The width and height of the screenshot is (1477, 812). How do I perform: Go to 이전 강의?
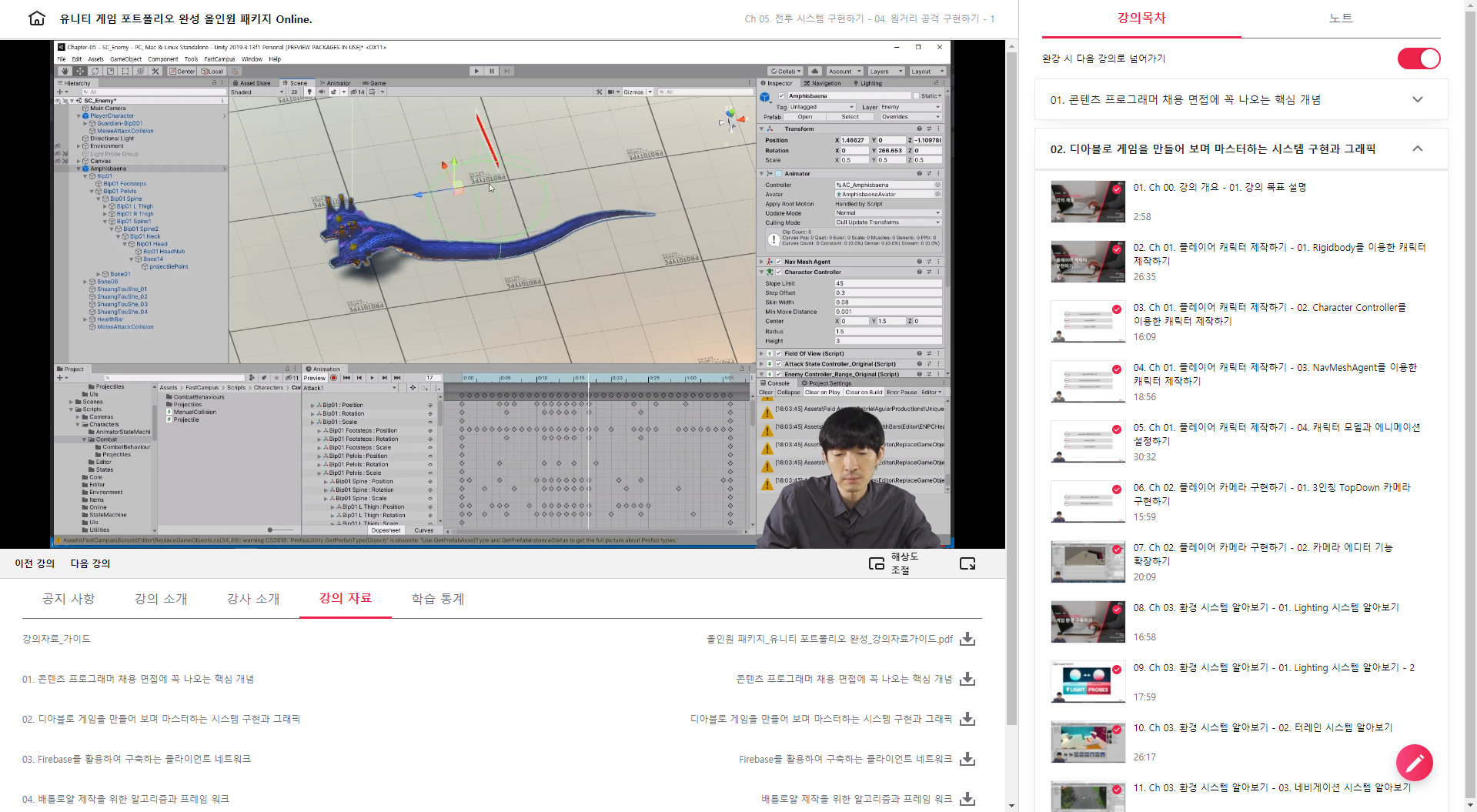tap(35, 563)
